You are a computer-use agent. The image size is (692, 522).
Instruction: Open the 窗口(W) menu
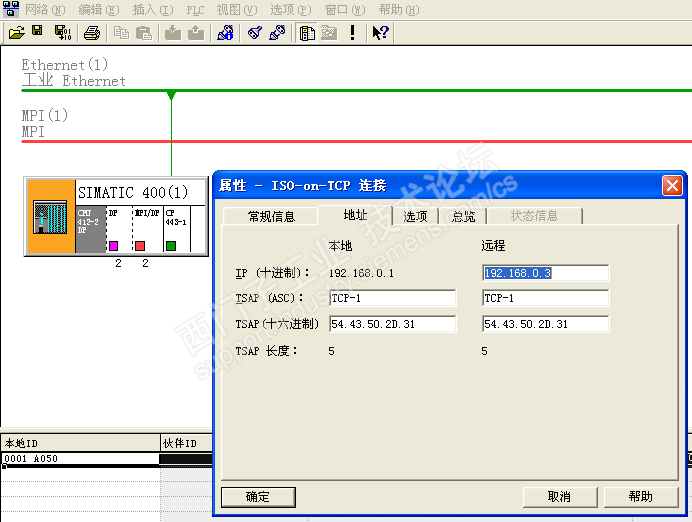pyautogui.click(x=345, y=9)
